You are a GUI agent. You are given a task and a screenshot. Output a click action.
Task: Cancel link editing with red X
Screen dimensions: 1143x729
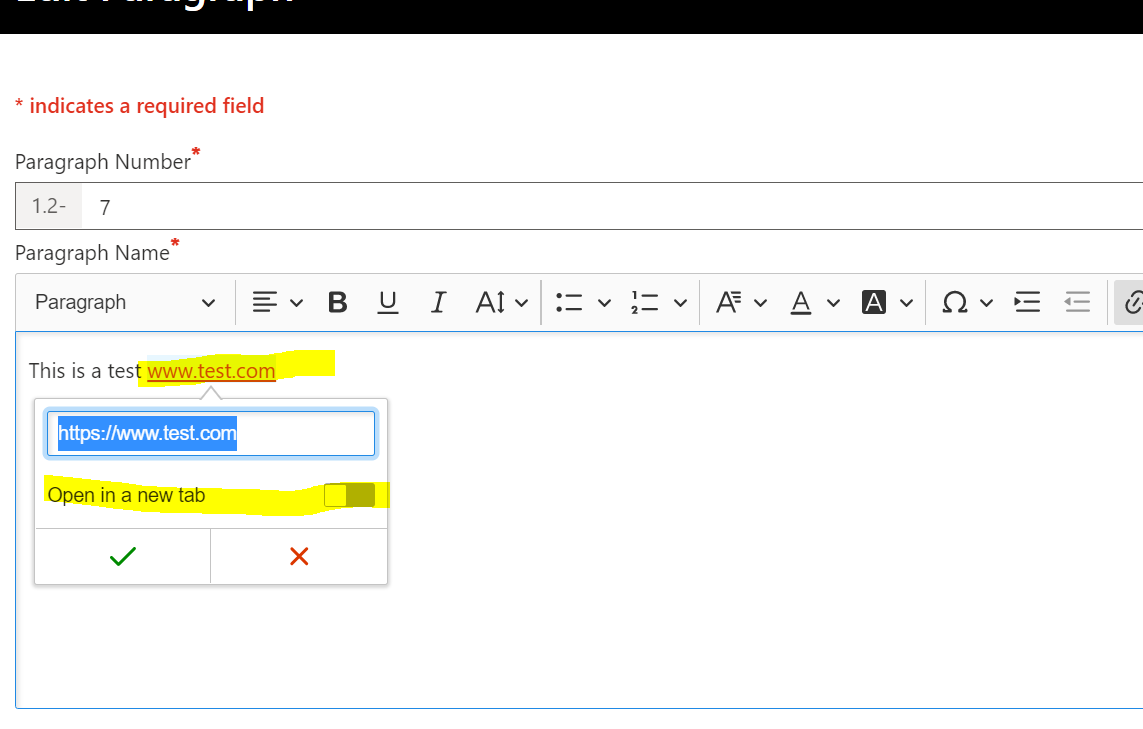[299, 556]
